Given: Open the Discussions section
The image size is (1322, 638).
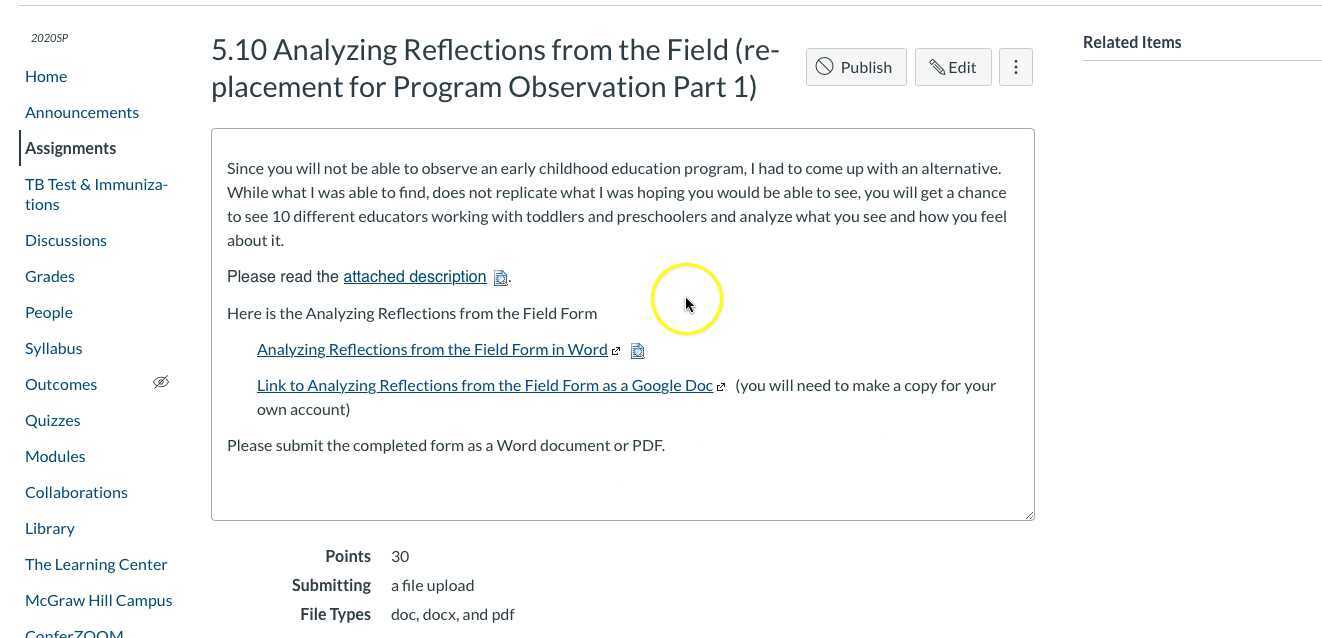Looking at the screenshot, I should (66, 240).
